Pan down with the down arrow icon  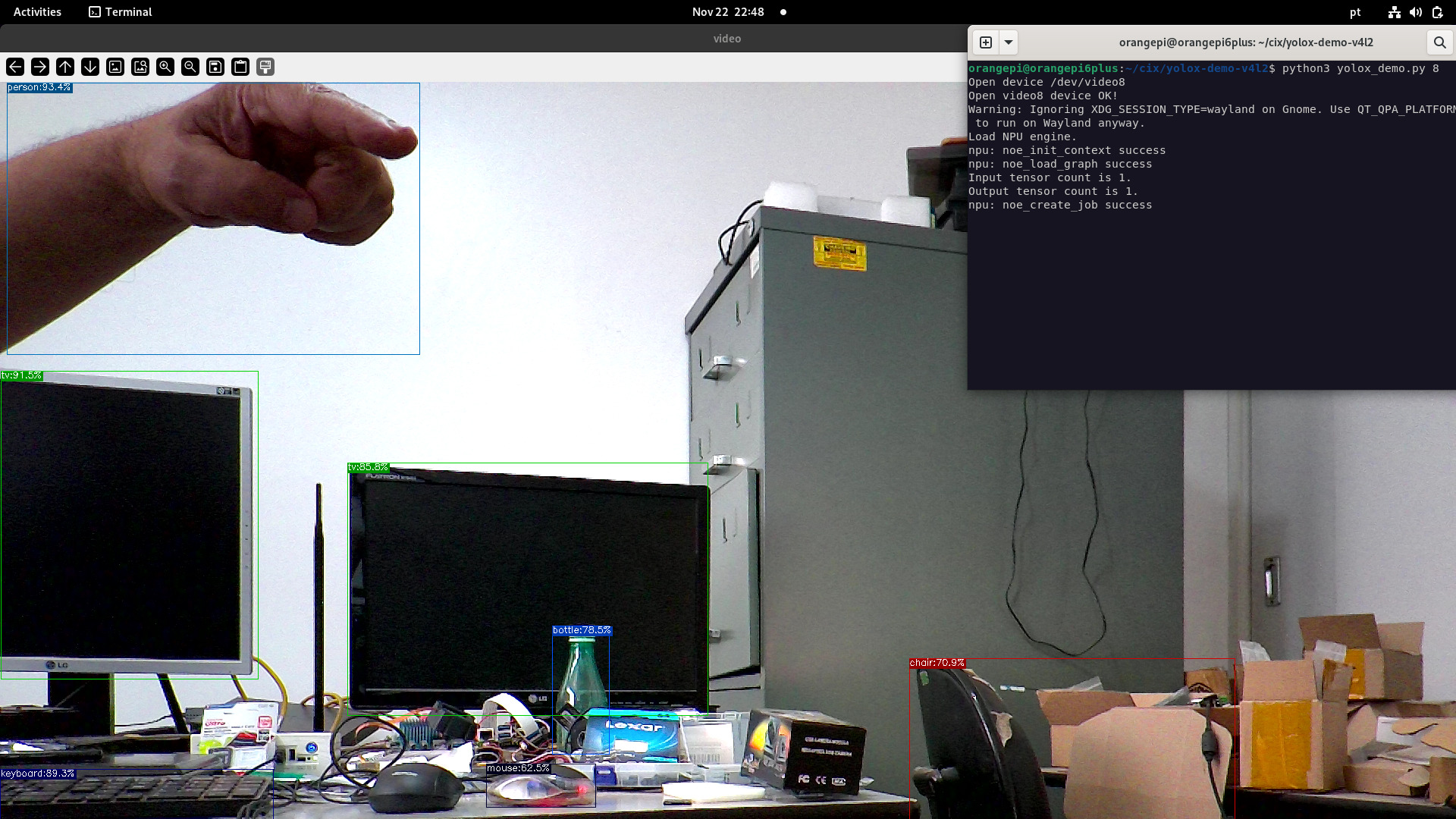(90, 67)
